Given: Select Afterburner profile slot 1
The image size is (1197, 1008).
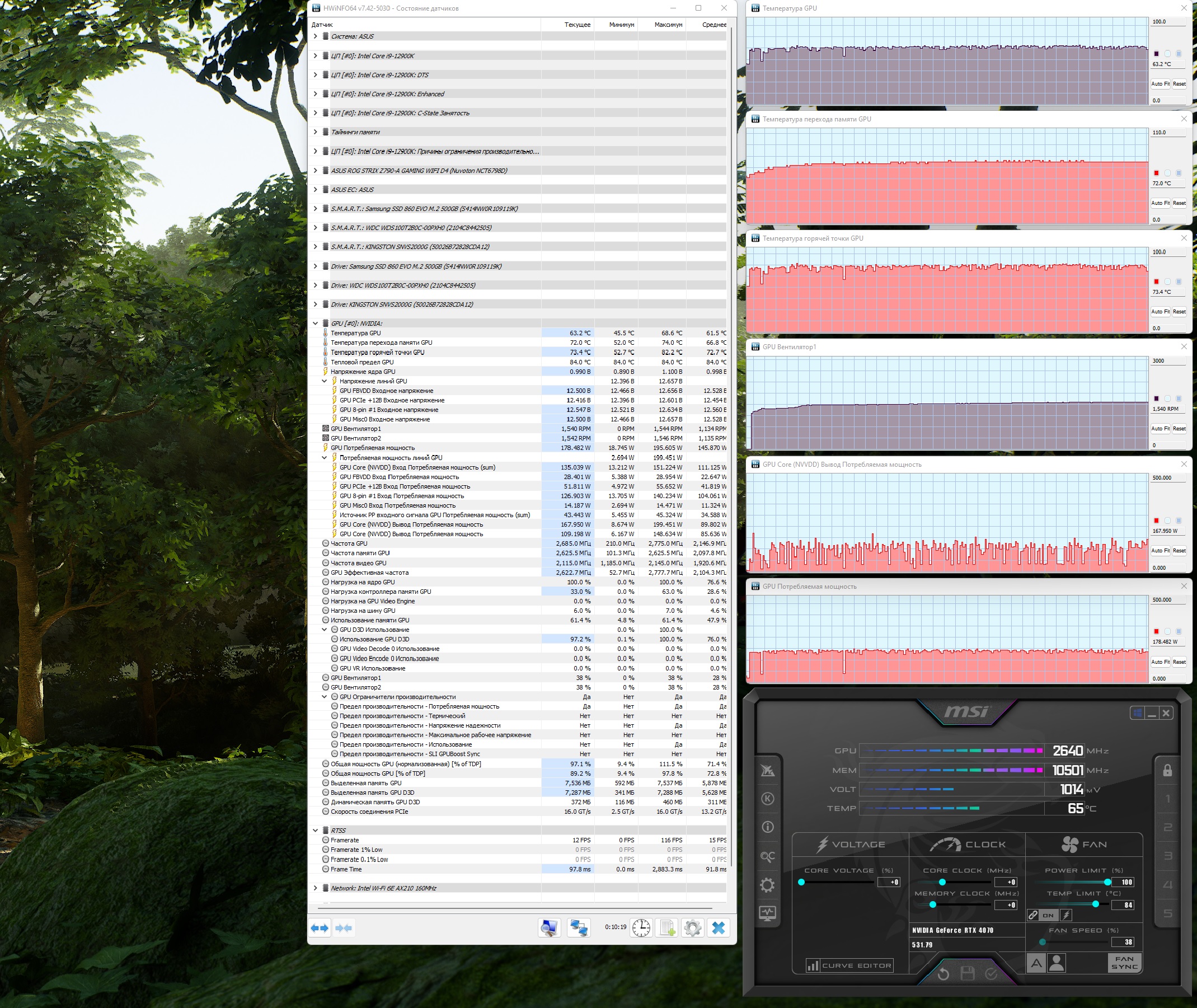Looking at the screenshot, I should (1167, 799).
